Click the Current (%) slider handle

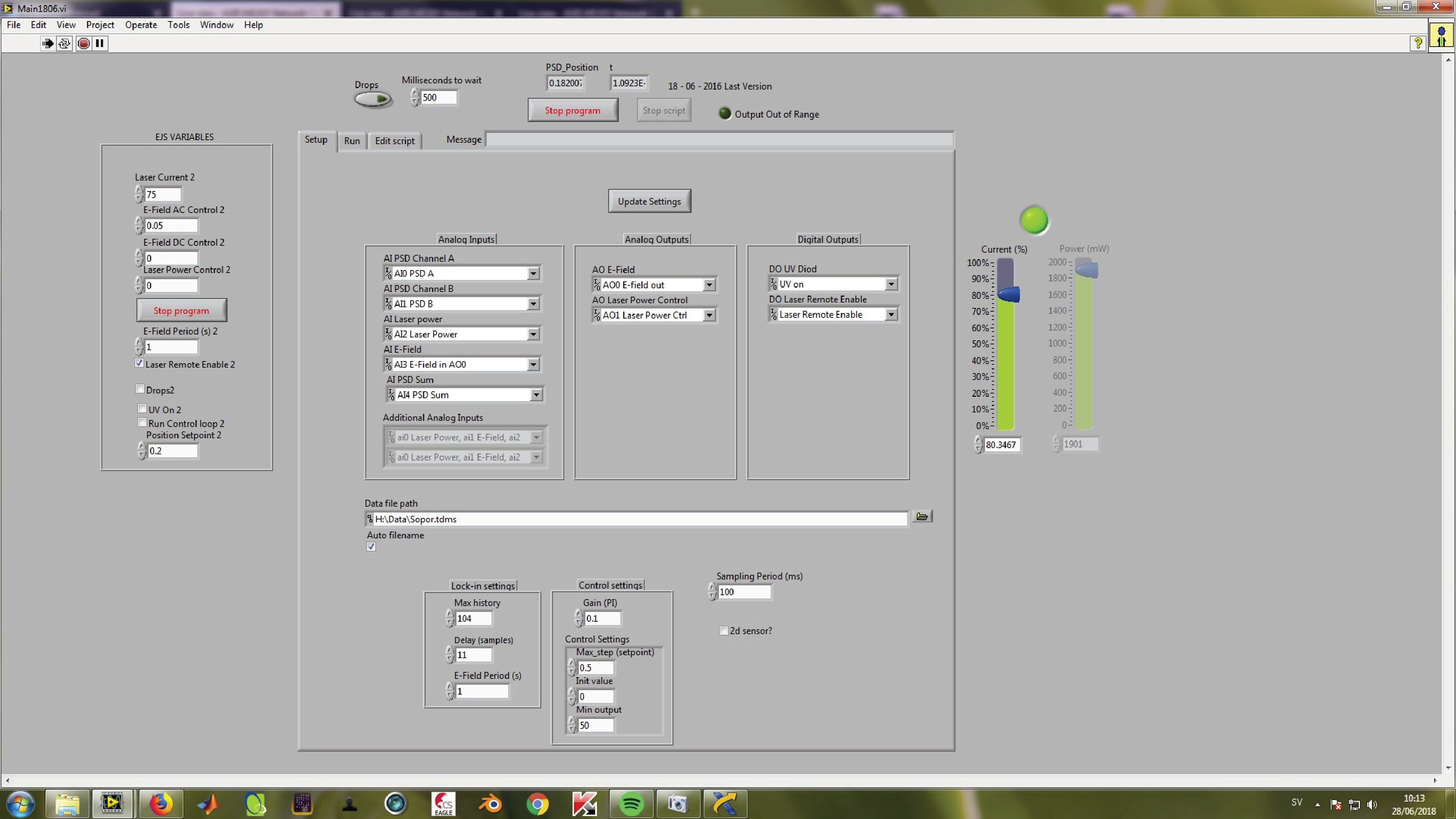[x=1008, y=294]
